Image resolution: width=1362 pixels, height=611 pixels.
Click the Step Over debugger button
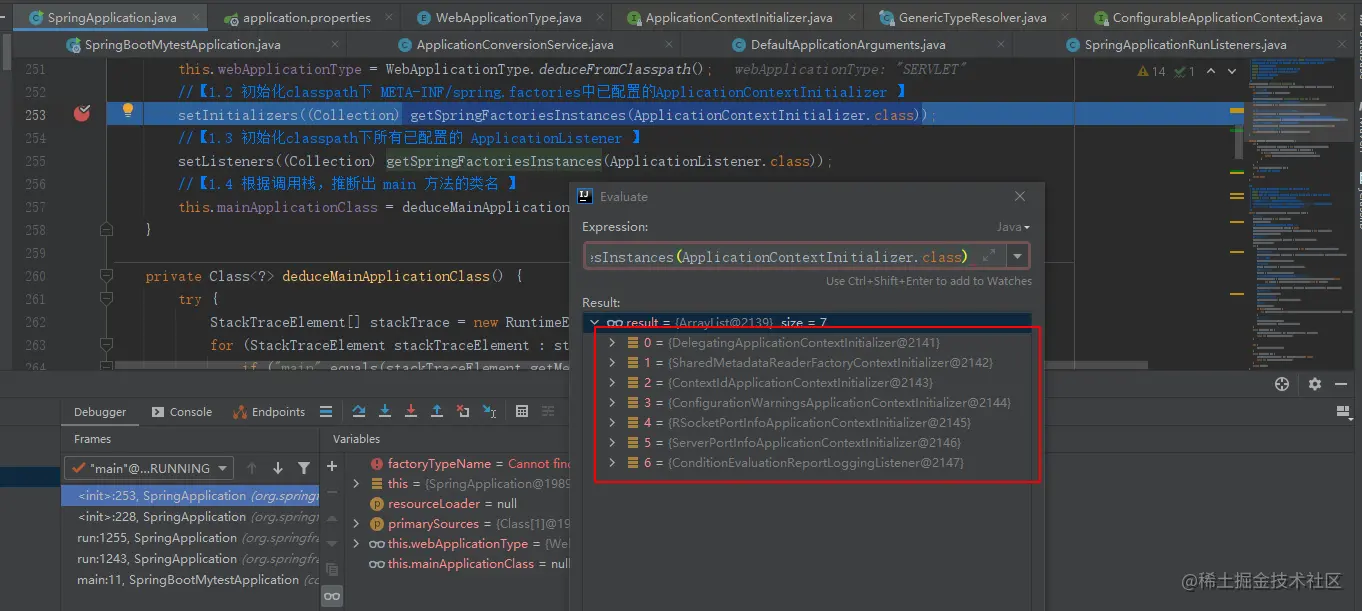coord(359,411)
